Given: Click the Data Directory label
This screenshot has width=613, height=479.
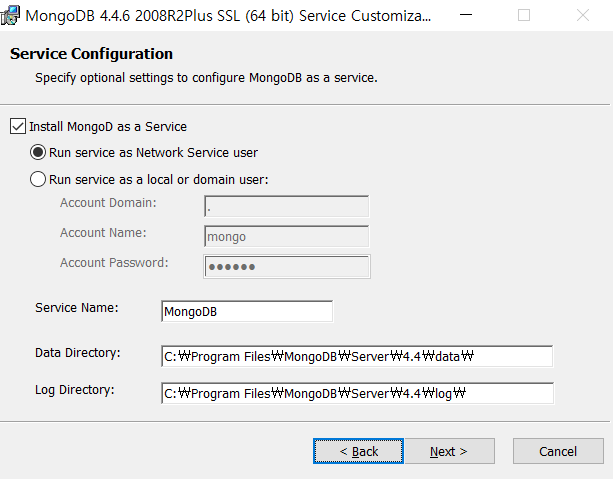Looking at the screenshot, I should pos(78,353).
